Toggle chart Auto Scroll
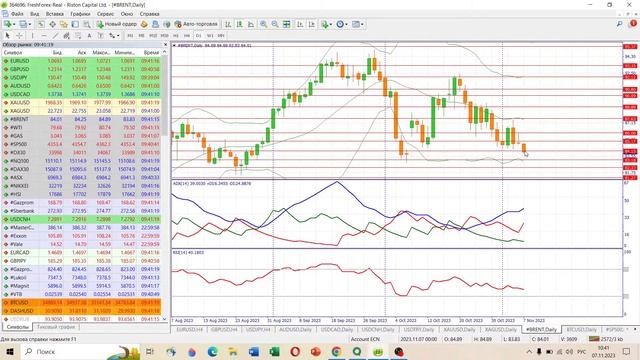 tap(300, 24)
